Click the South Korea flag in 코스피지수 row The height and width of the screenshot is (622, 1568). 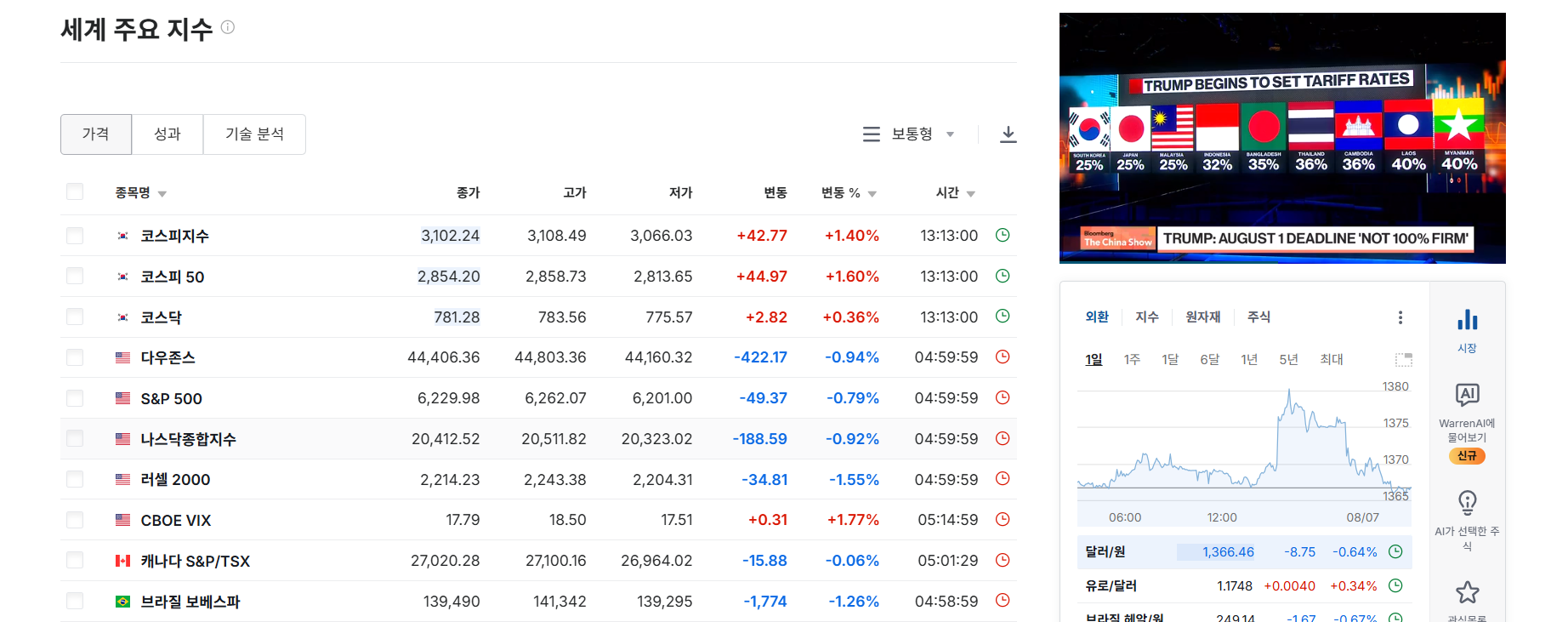(122, 236)
